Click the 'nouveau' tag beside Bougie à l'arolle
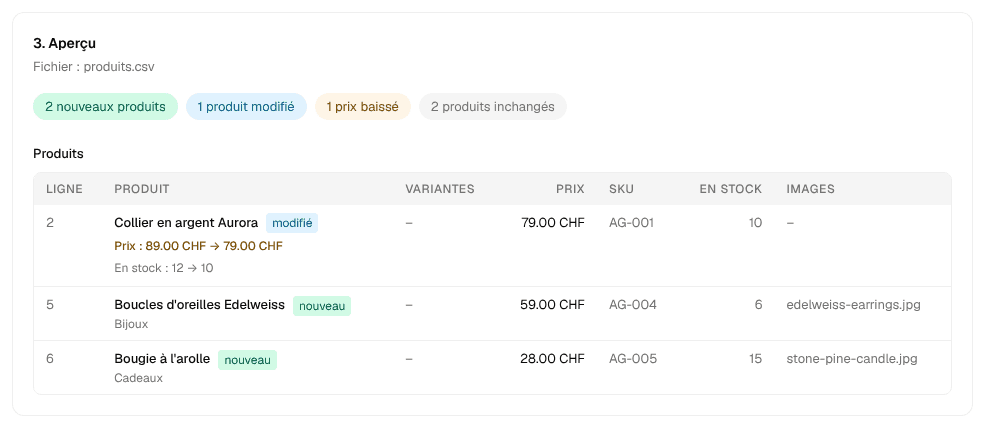Screen dimensions: 985x427 coord(248,360)
